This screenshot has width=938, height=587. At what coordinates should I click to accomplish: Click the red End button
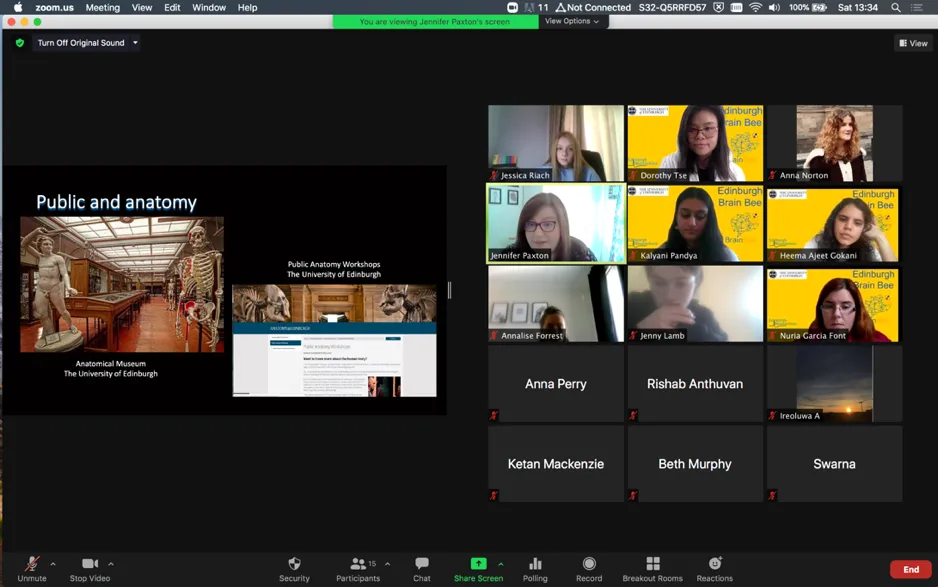910,569
